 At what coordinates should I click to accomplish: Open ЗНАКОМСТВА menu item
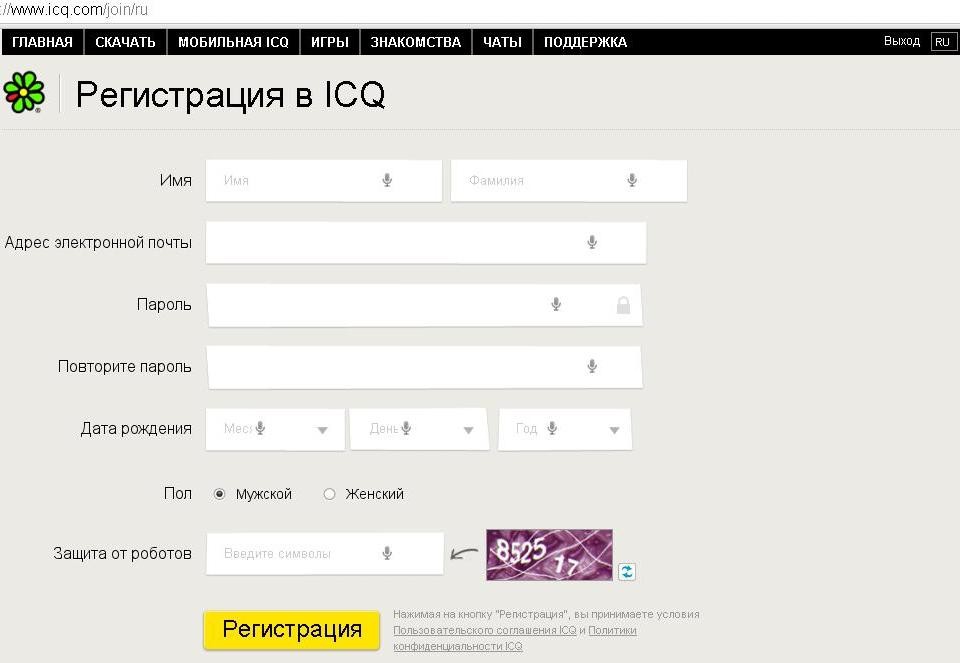pyautogui.click(x=416, y=42)
